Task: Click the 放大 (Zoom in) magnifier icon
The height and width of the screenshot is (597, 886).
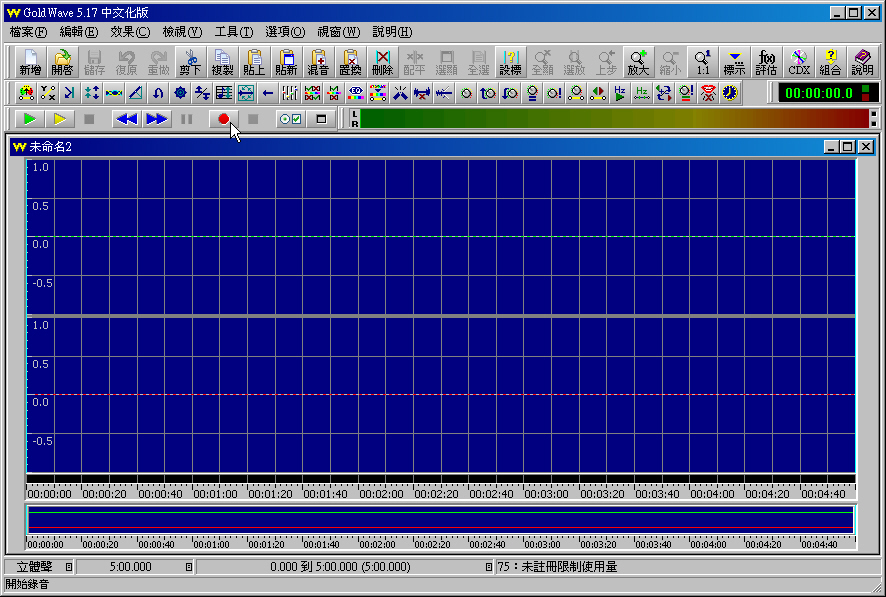Action: 638,62
